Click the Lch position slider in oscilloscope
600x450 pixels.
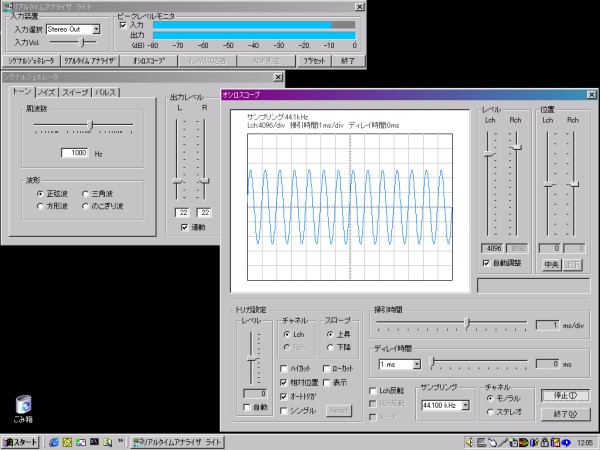coord(549,185)
